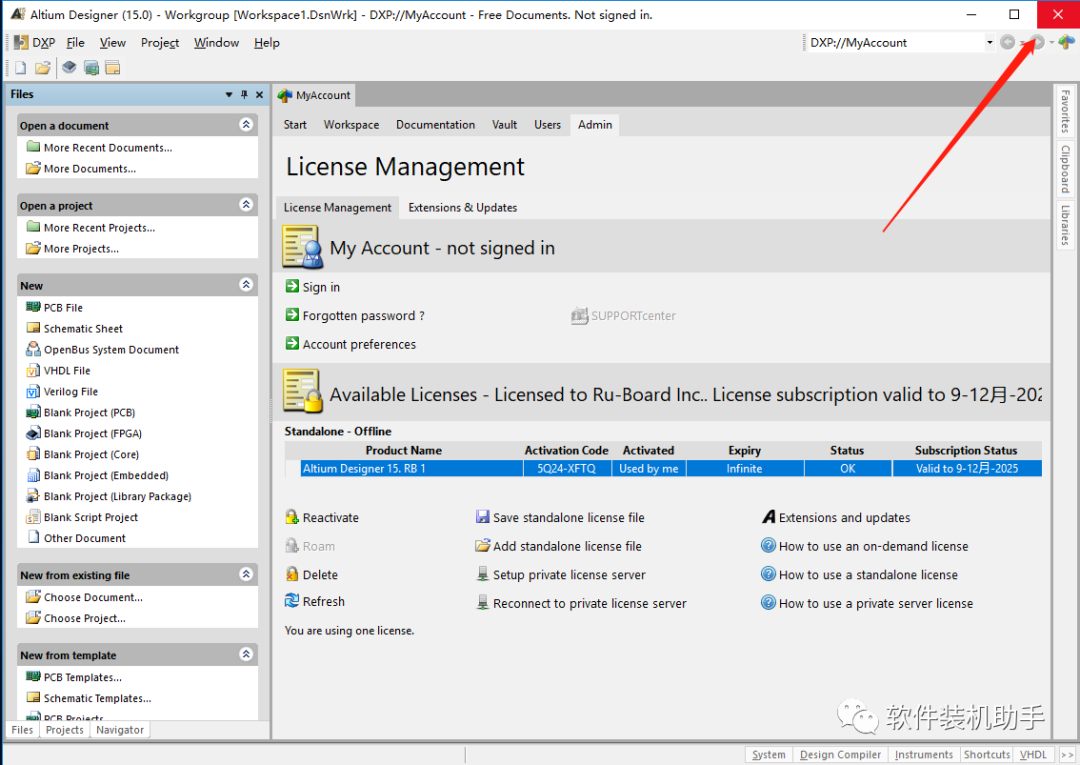Click the OpenBus System Document icon
The width and height of the screenshot is (1080, 765).
33,349
